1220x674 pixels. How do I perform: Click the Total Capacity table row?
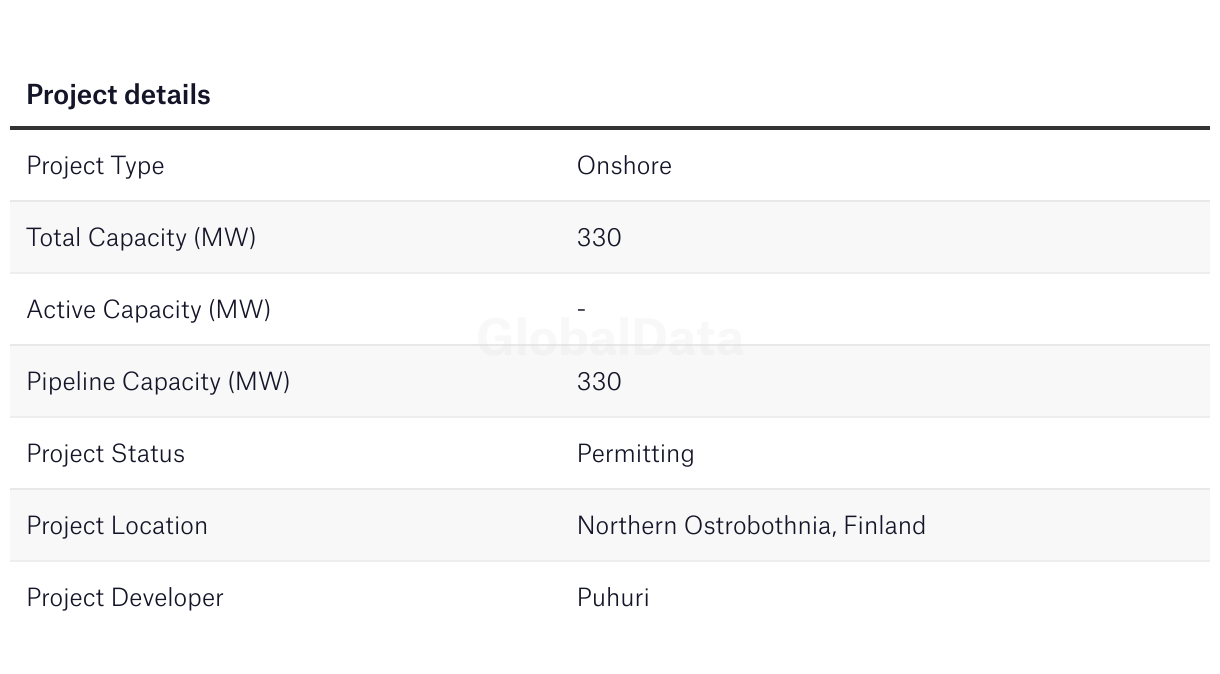tap(610, 237)
